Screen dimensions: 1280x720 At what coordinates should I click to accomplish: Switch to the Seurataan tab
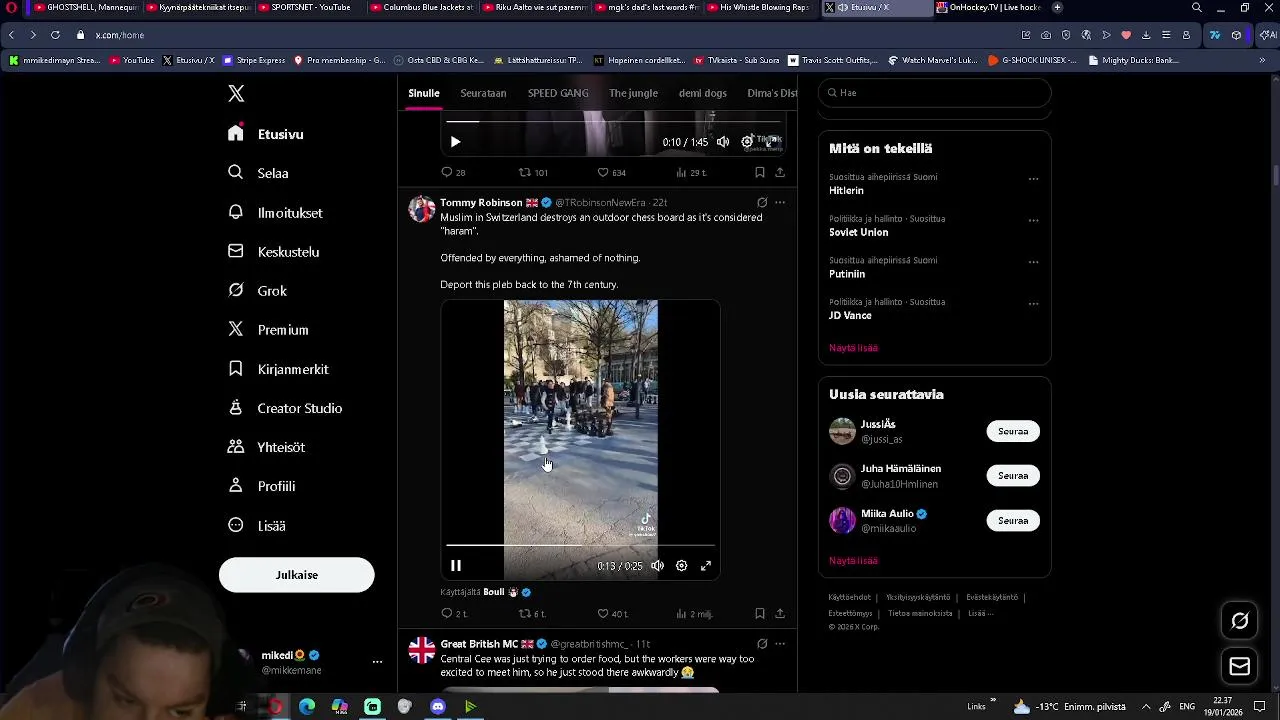point(483,93)
